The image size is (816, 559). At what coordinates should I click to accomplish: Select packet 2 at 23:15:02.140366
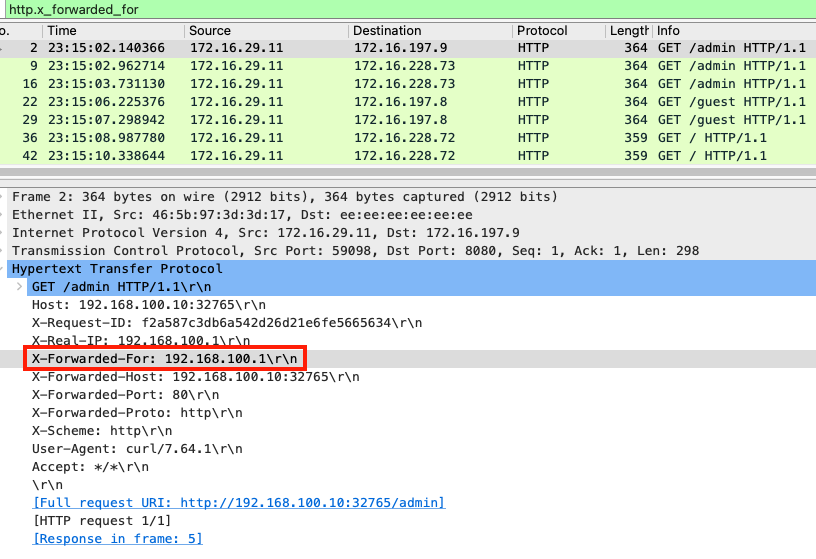click(408, 48)
